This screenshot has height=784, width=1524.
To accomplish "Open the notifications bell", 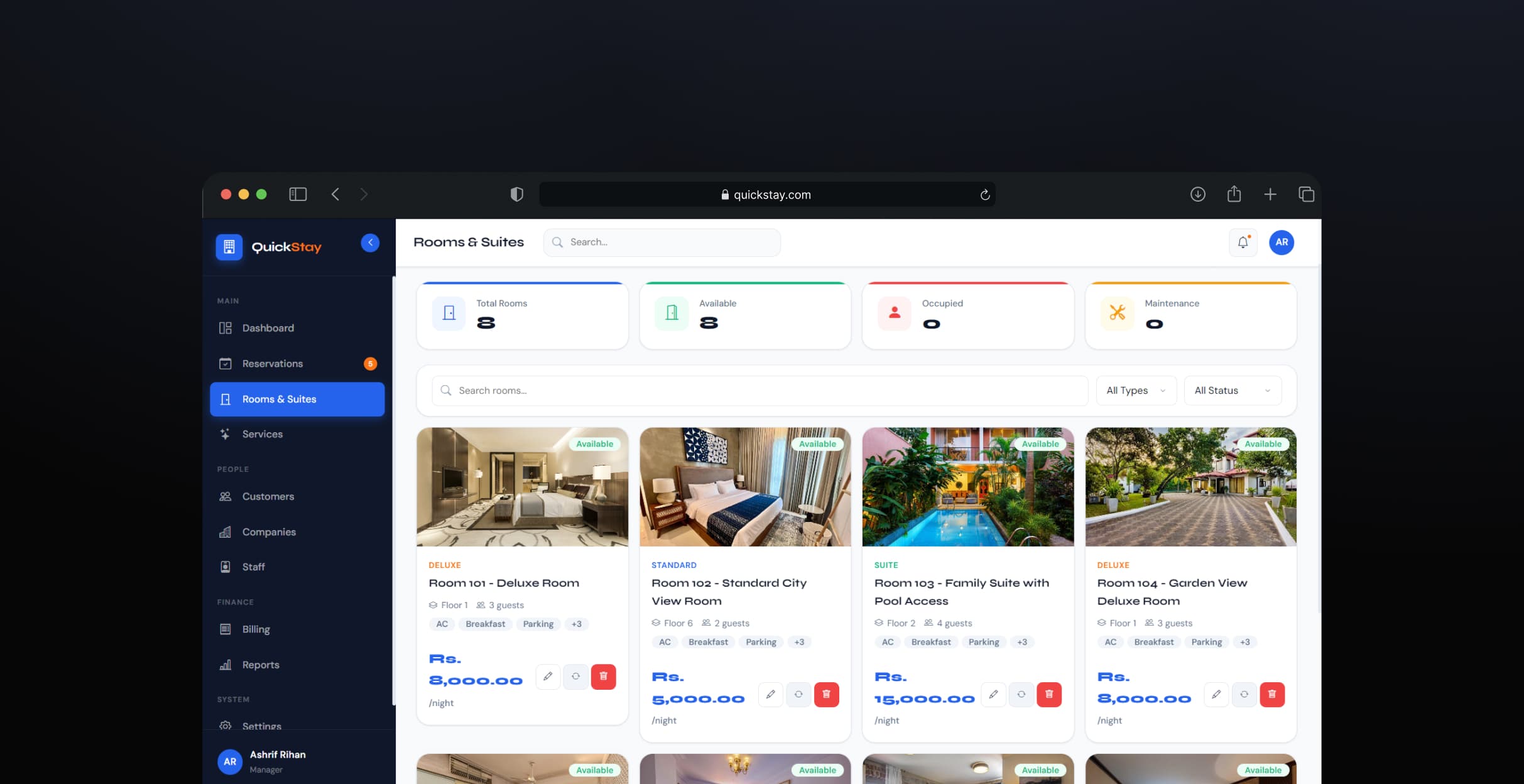I will (1243, 242).
